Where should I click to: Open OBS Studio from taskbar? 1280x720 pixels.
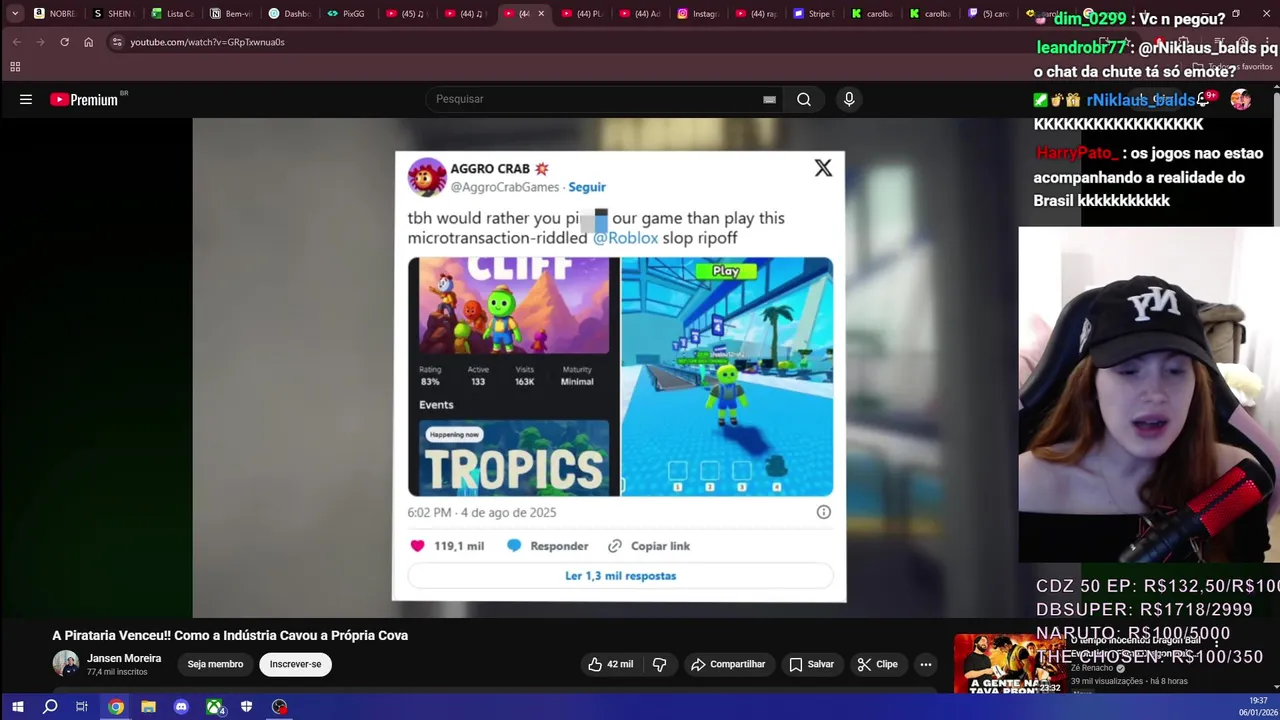point(279,706)
